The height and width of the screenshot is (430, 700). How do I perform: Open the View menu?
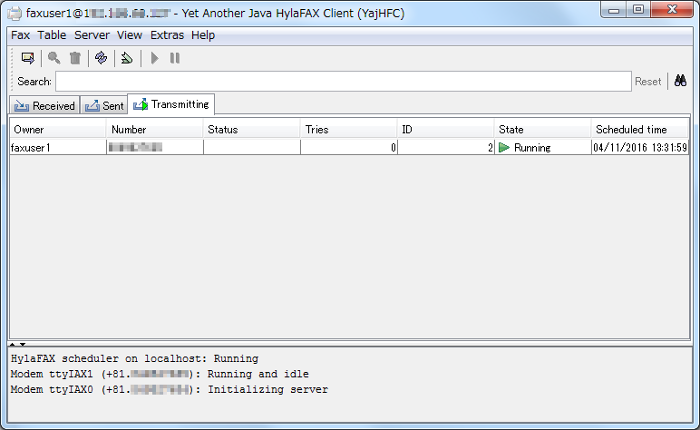129,35
